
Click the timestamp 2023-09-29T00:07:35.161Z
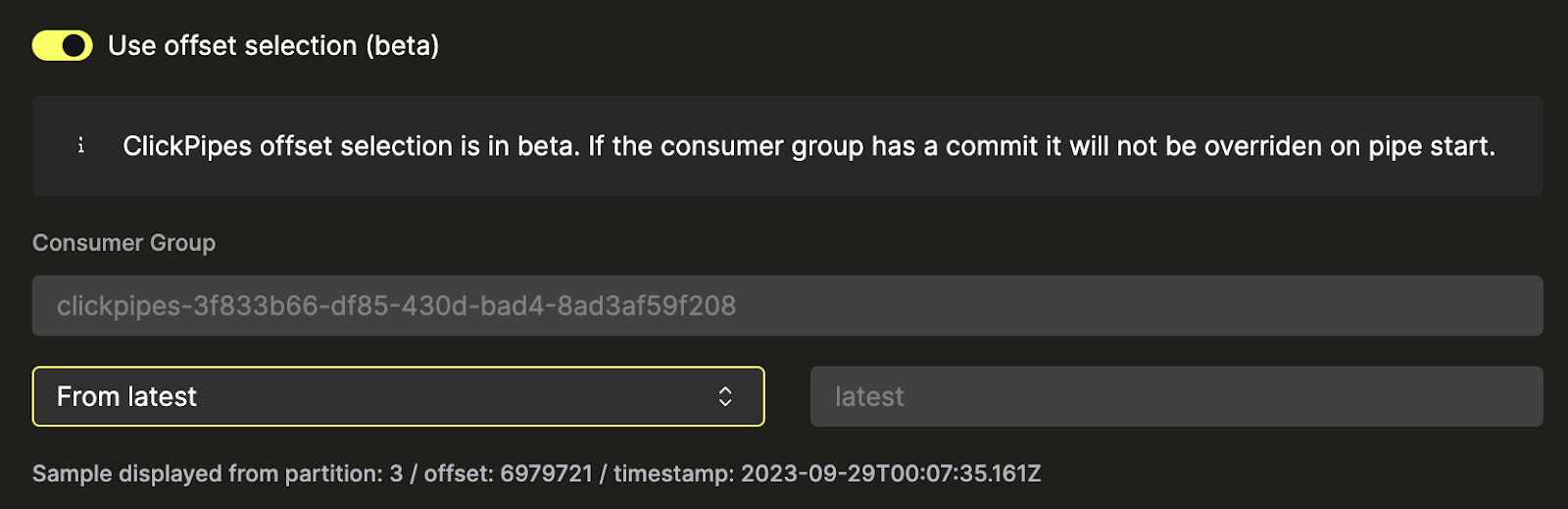[891, 474]
